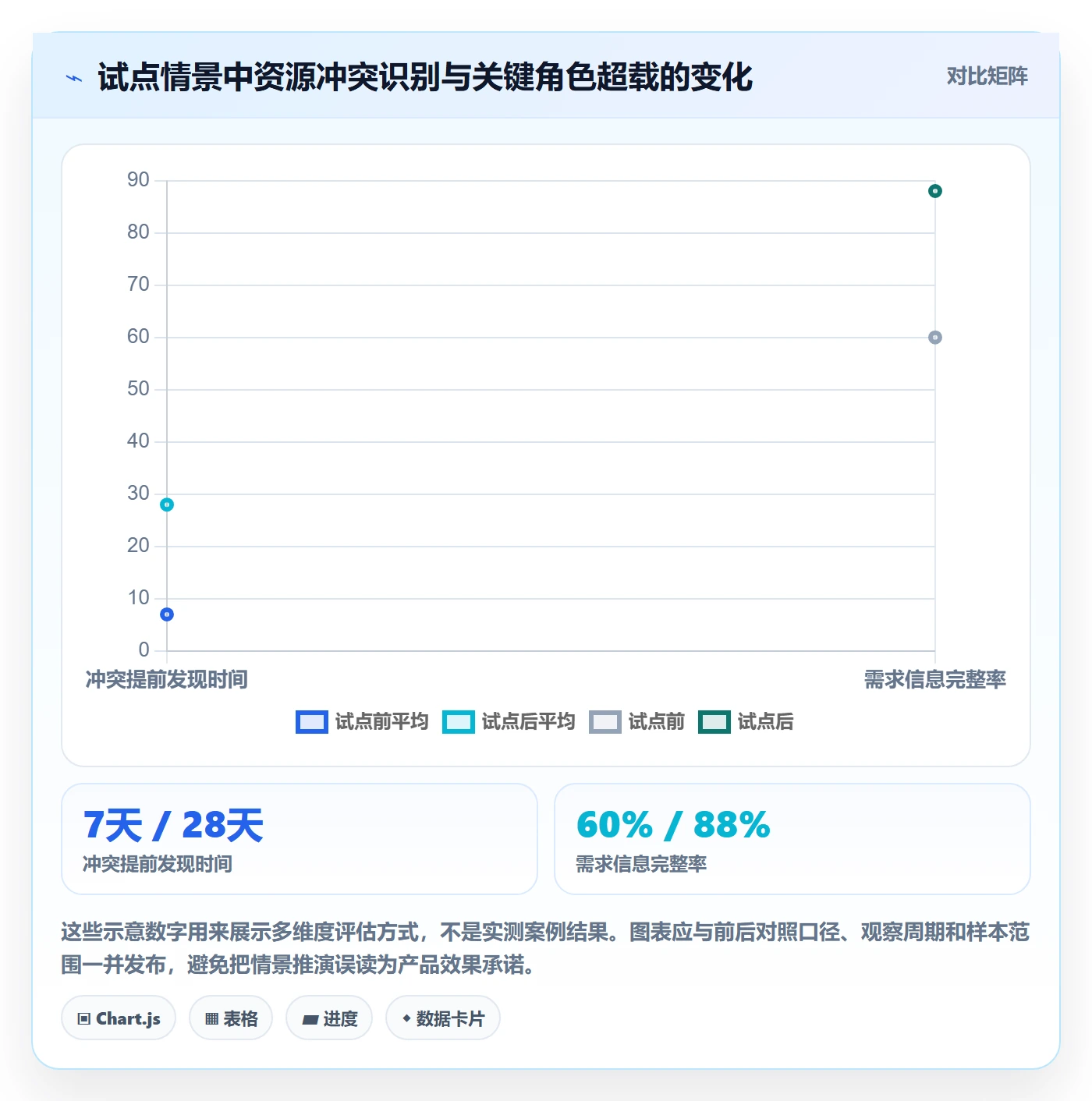
Task: Click the chart title 试点情景中资源冲突识别
Action: 424,77
